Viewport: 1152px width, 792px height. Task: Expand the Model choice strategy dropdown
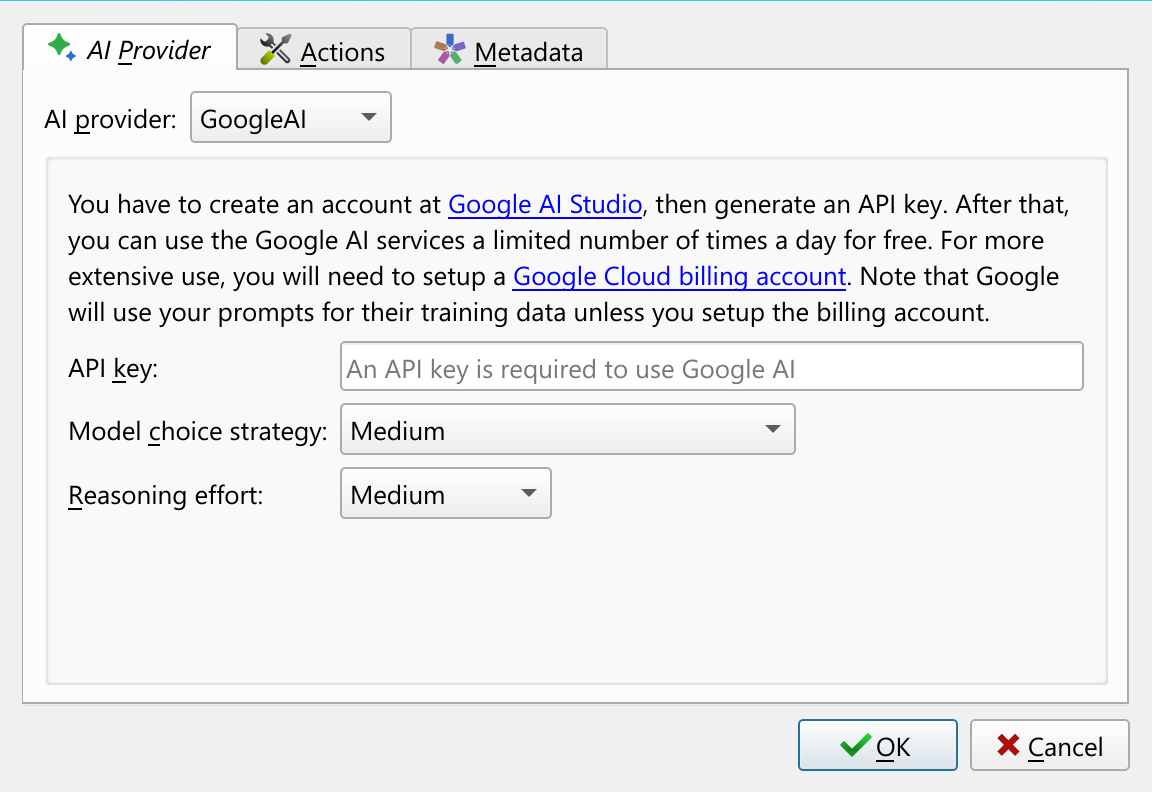567,431
